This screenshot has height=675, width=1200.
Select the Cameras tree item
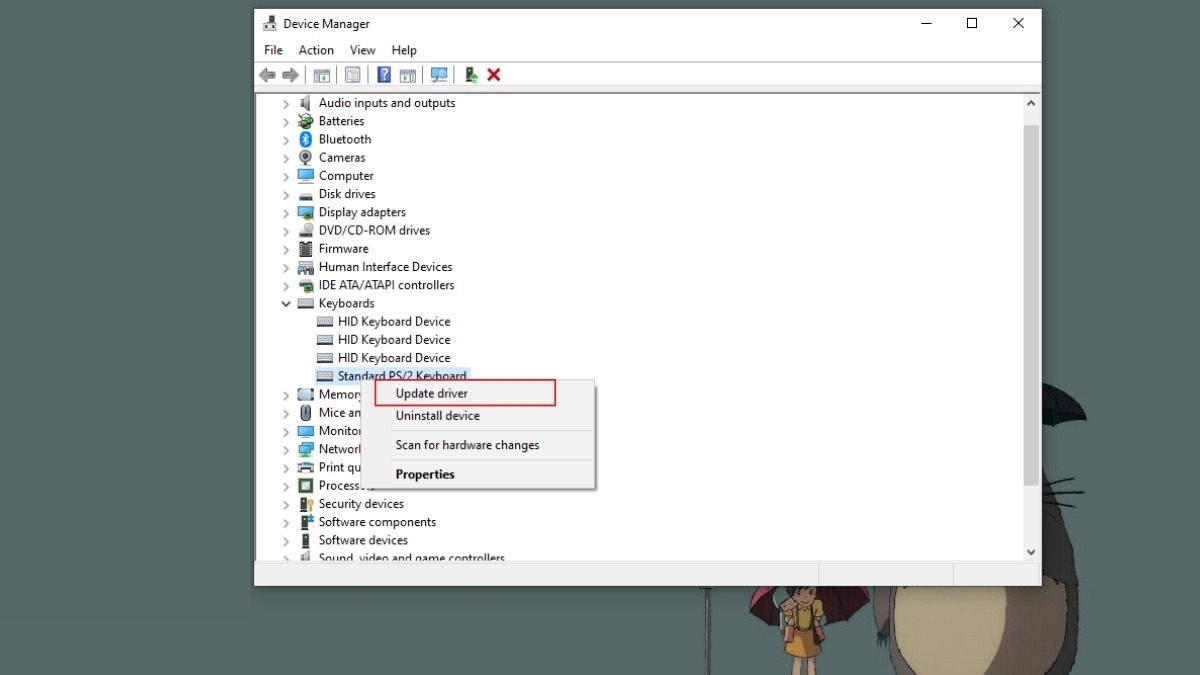342,158
